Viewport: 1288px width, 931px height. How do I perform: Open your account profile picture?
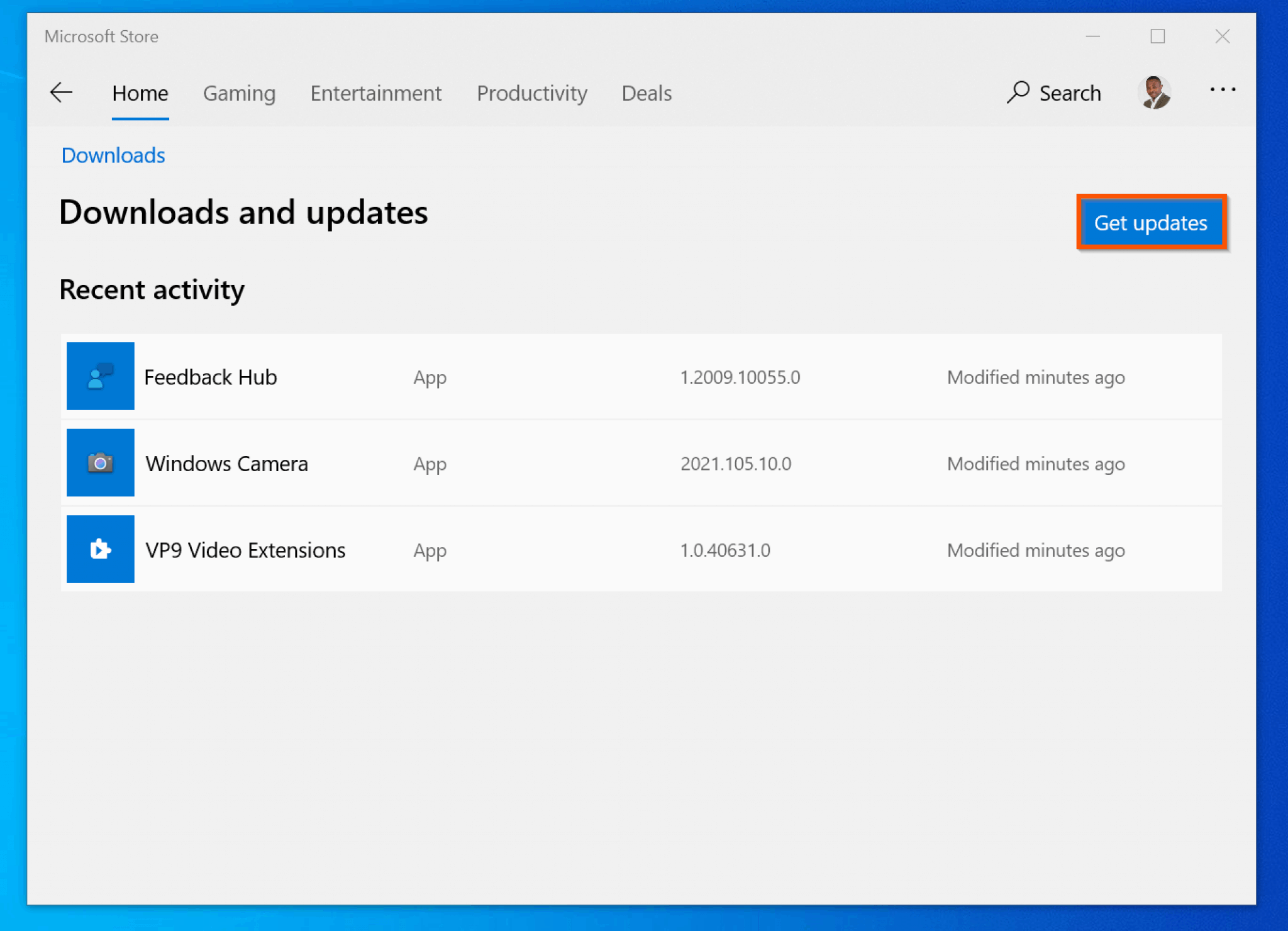(1156, 92)
